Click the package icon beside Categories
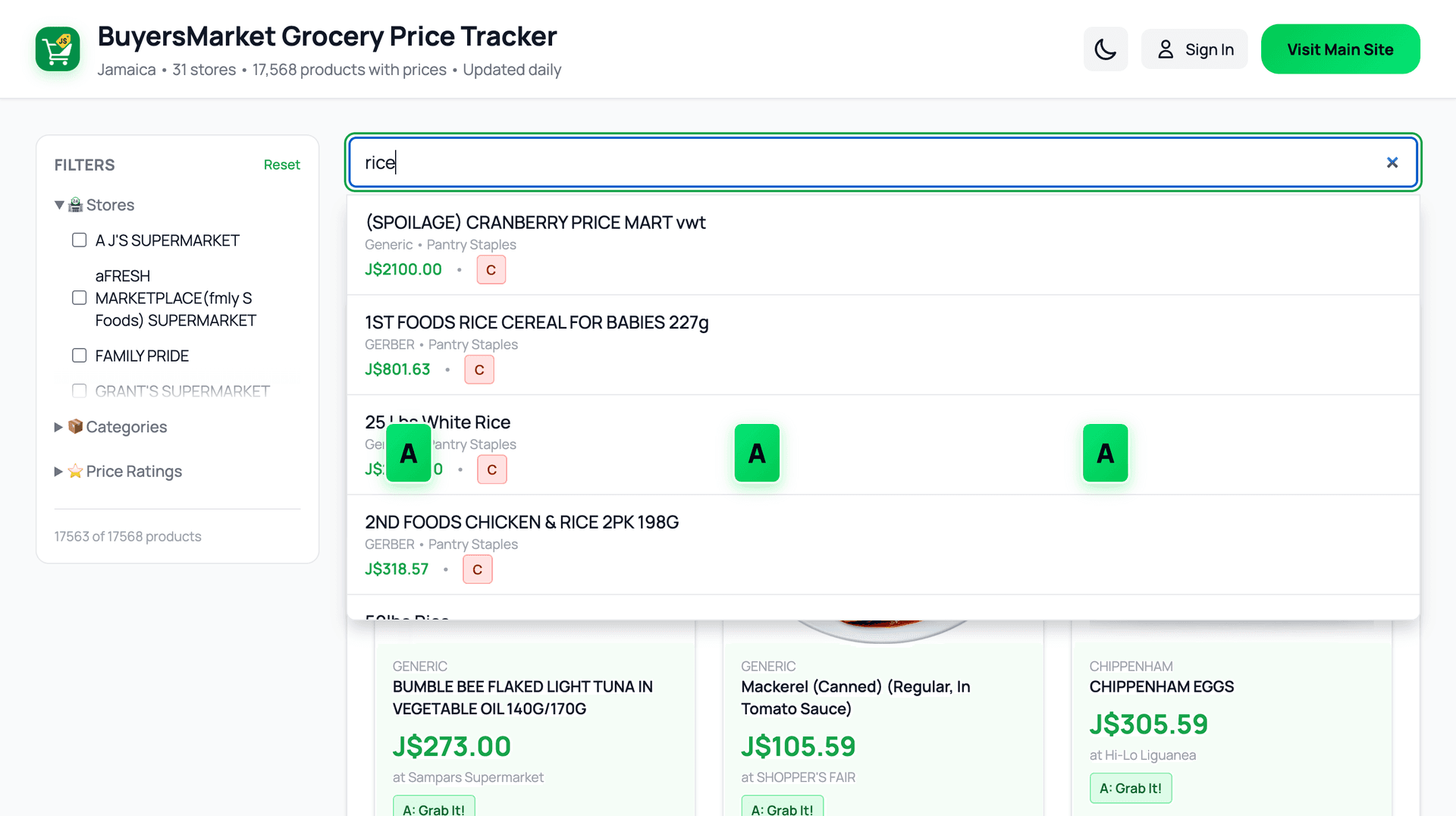 [x=75, y=426]
